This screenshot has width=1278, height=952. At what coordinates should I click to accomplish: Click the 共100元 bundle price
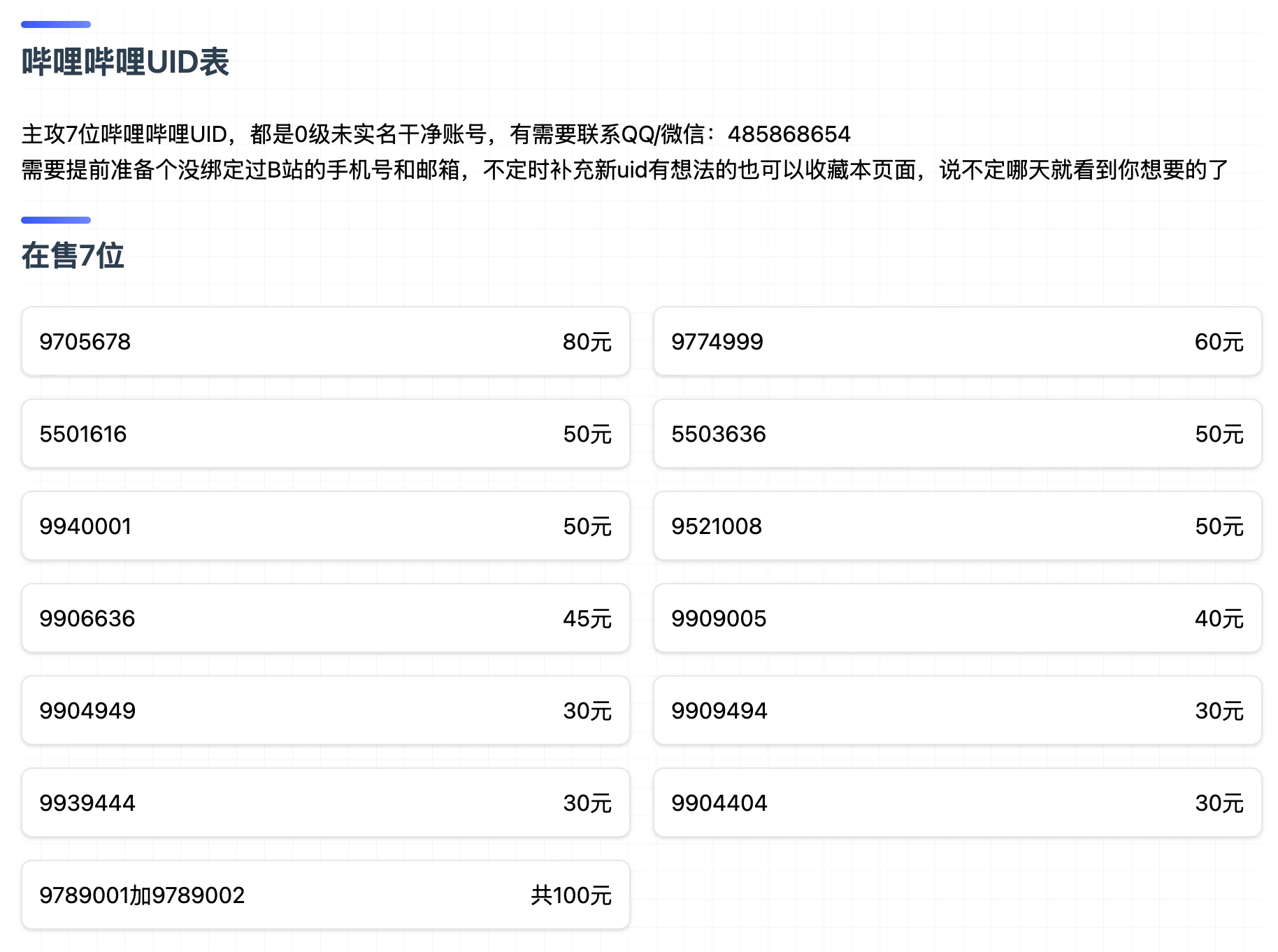(x=571, y=895)
